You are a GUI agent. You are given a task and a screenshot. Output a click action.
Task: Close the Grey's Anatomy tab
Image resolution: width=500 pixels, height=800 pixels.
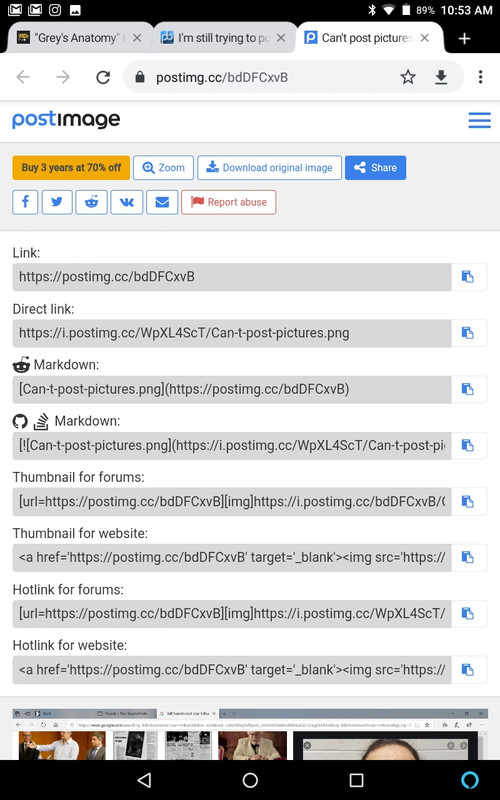pyautogui.click(x=137, y=38)
